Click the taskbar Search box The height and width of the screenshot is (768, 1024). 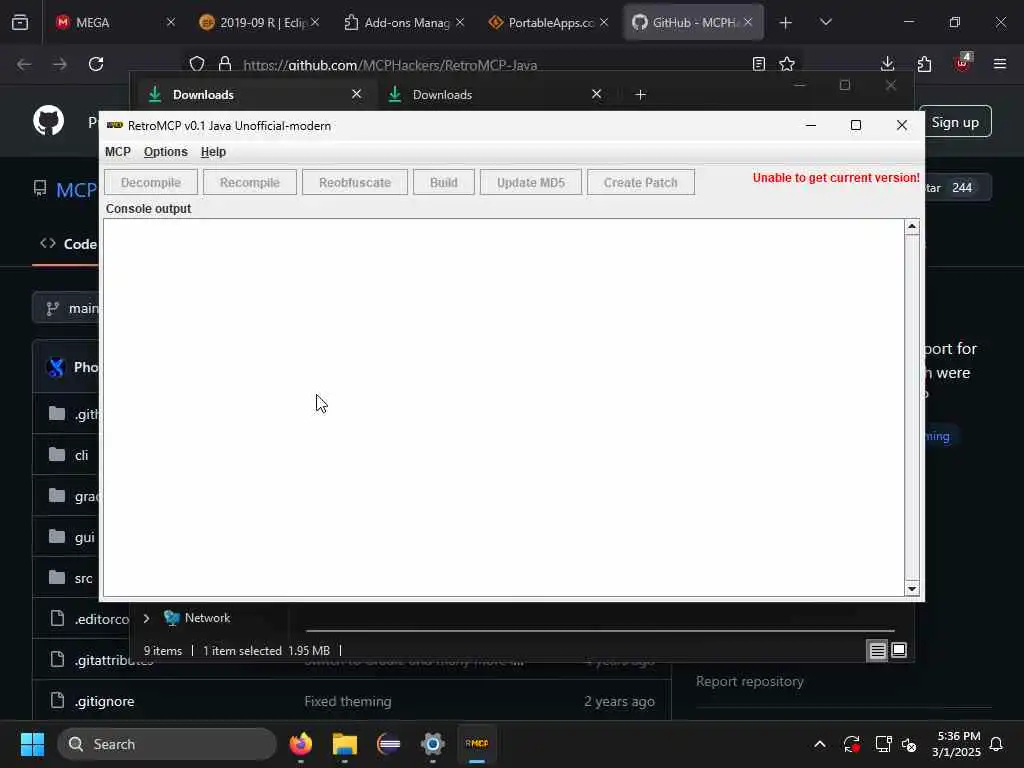click(167, 744)
